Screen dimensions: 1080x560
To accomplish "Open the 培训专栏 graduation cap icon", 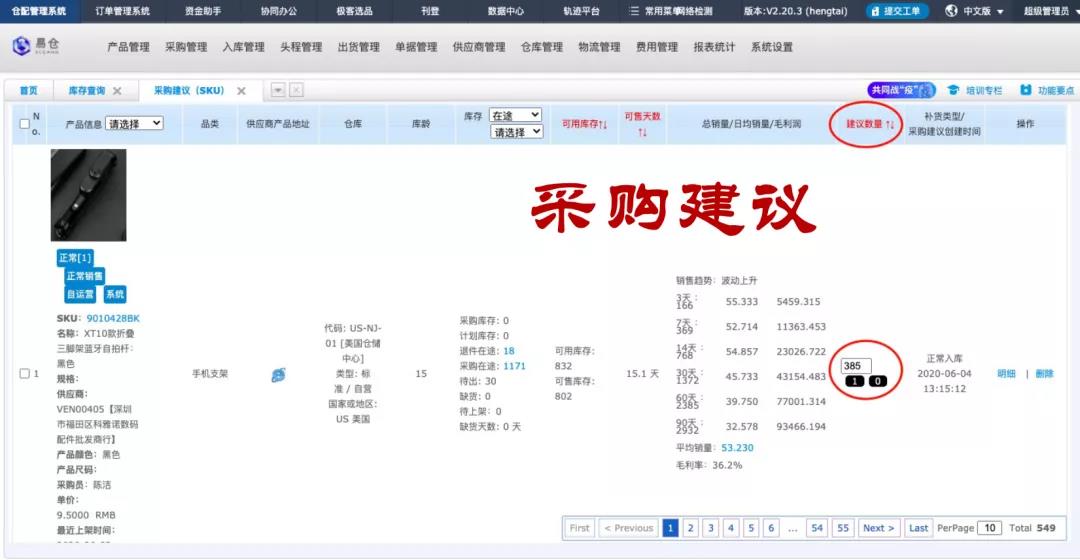I will click(953, 90).
